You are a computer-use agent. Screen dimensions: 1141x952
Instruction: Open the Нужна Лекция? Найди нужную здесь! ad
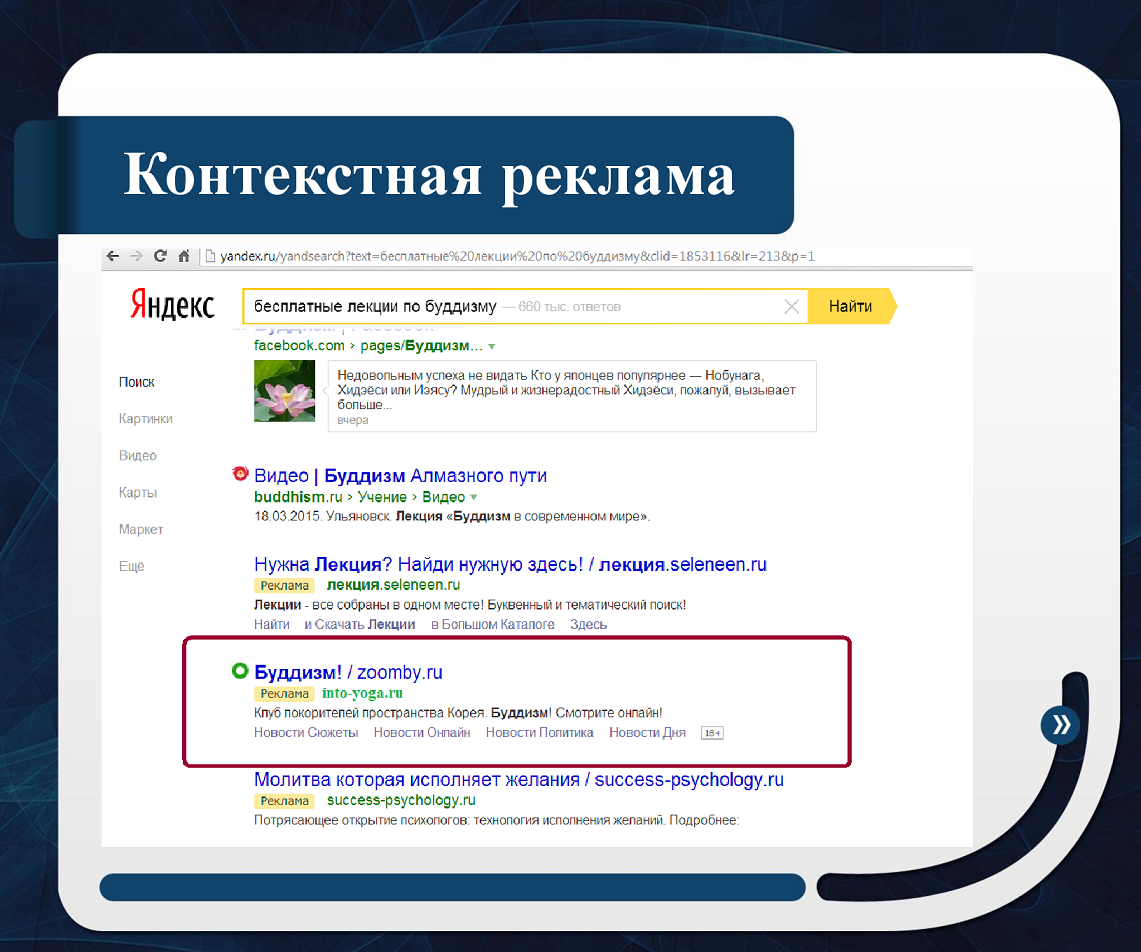pyautogui.click(x=510, y=564)
